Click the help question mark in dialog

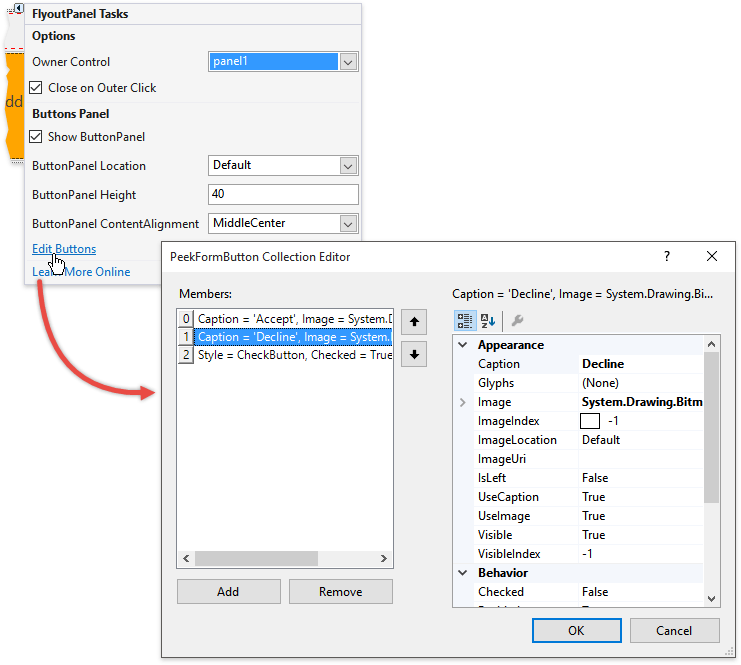click(667, 256)
